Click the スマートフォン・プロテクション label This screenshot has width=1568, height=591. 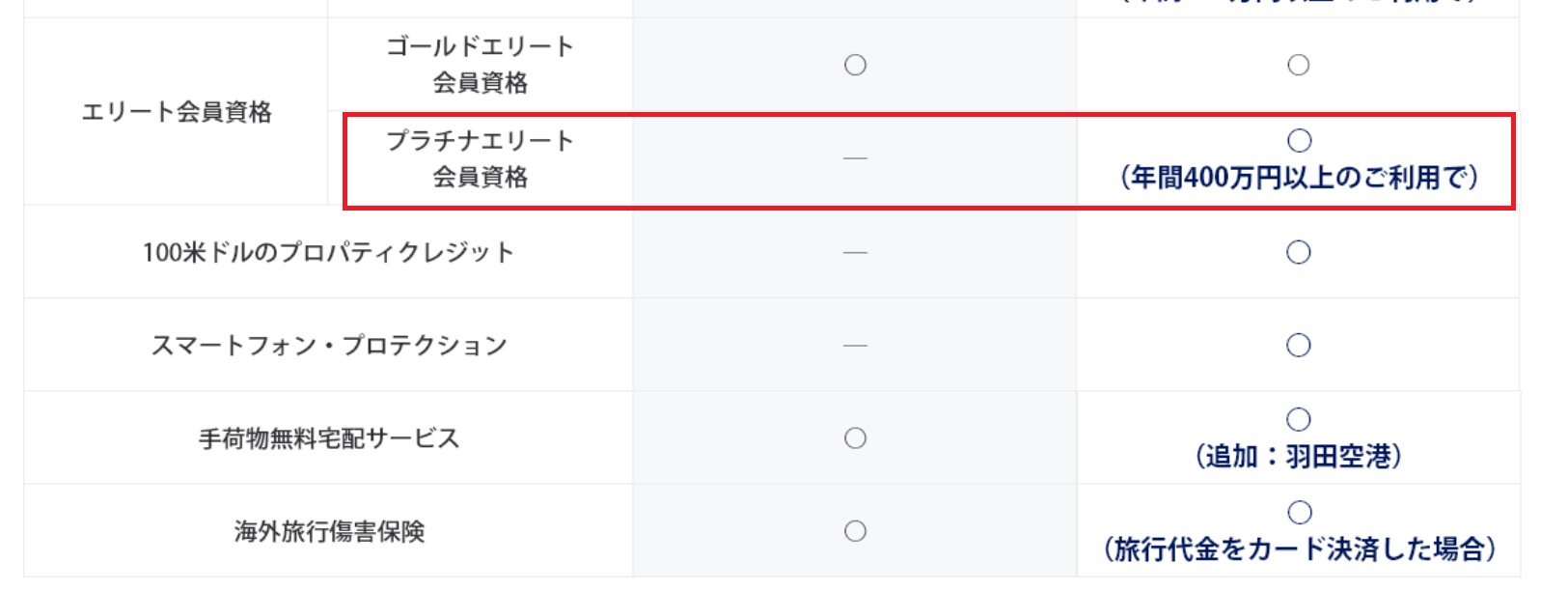(x=329, y=346)
